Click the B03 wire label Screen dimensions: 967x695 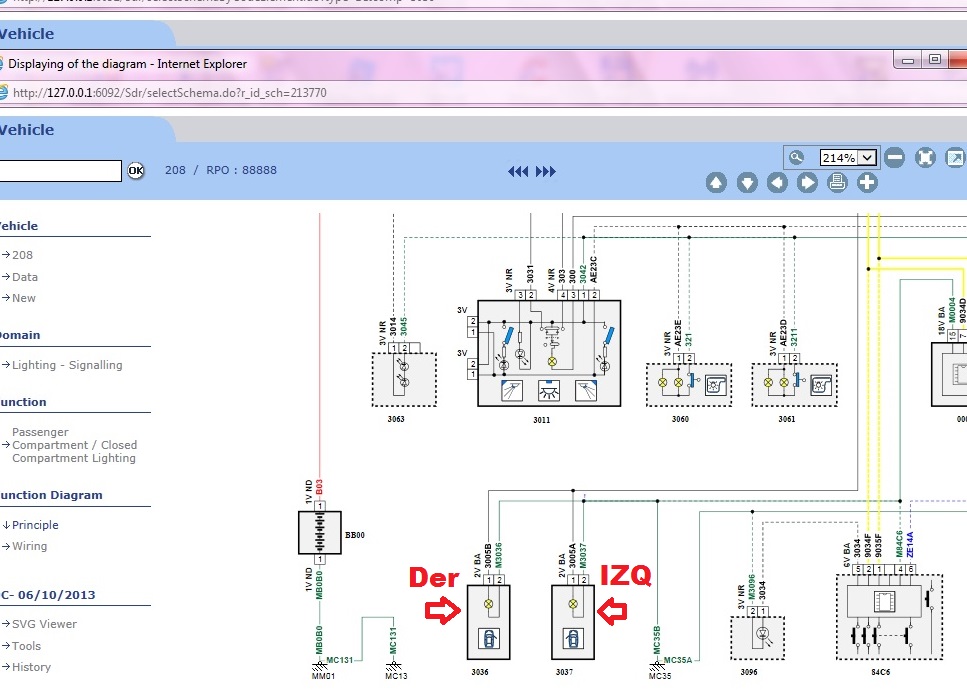[x=319, y=487]
